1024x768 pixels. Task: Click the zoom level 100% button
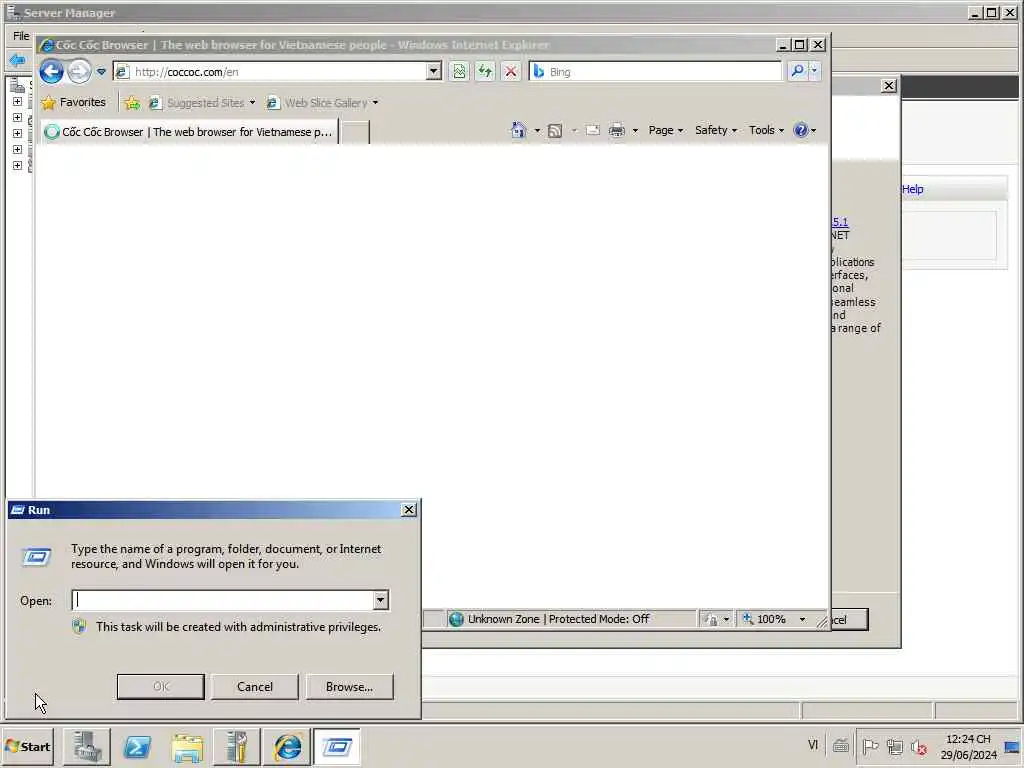click(764, 619)
